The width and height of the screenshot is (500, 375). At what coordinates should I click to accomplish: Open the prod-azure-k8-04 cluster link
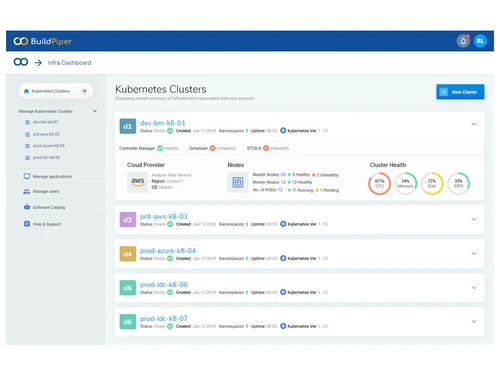click(168, 251)
